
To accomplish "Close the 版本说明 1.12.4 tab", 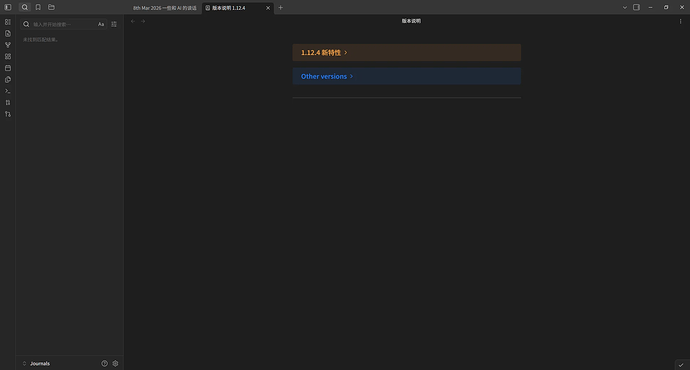I will 268,8.
